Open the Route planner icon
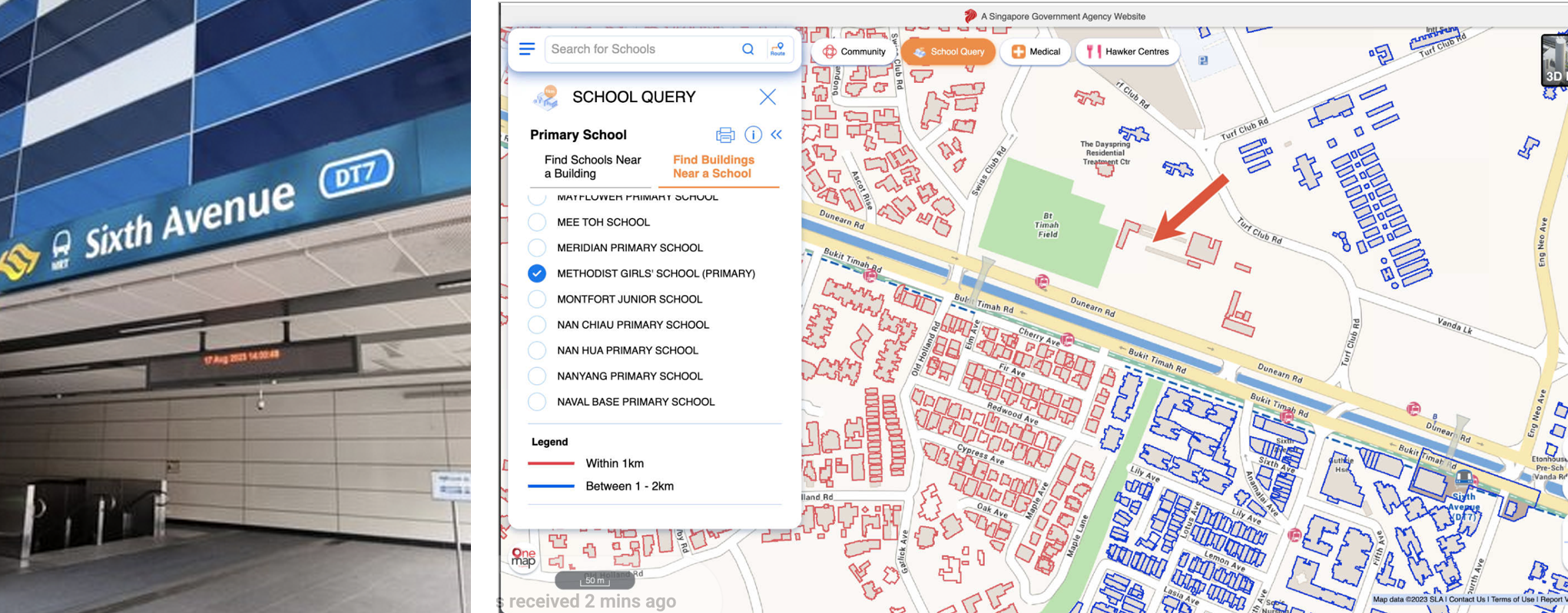Viewport: 1568px width, 613px height. click(x=777, y=49)
